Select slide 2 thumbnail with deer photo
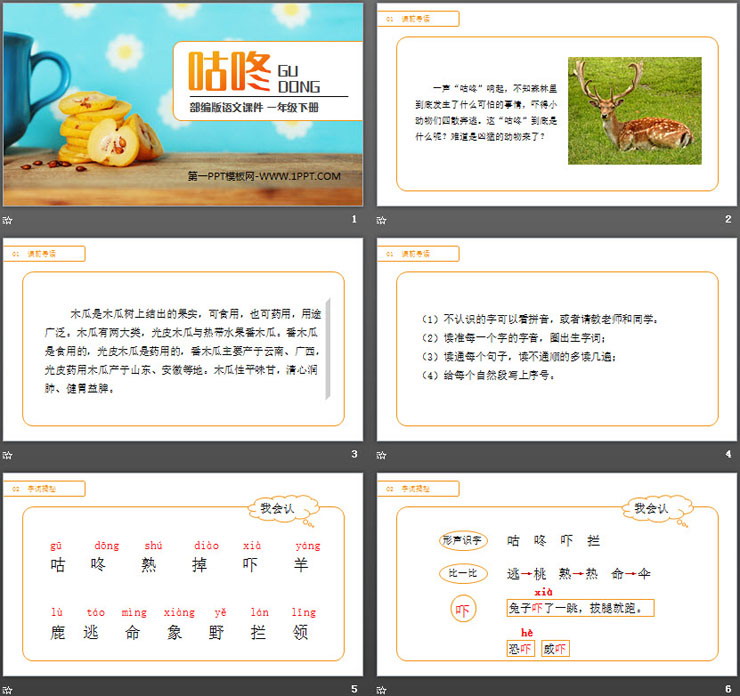The height and width of the screenshot is (696, 740). pyautogui.click(x=556, y=104)
